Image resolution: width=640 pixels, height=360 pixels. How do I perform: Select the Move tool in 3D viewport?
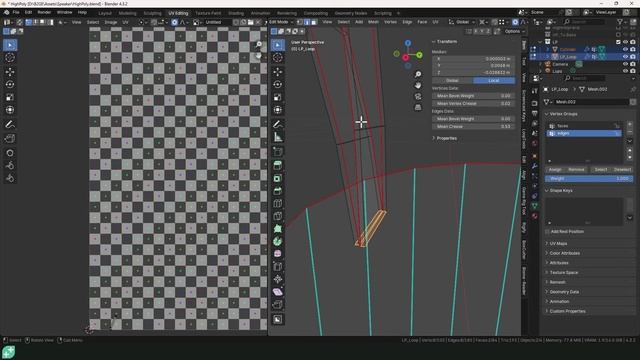coord(278,72)
